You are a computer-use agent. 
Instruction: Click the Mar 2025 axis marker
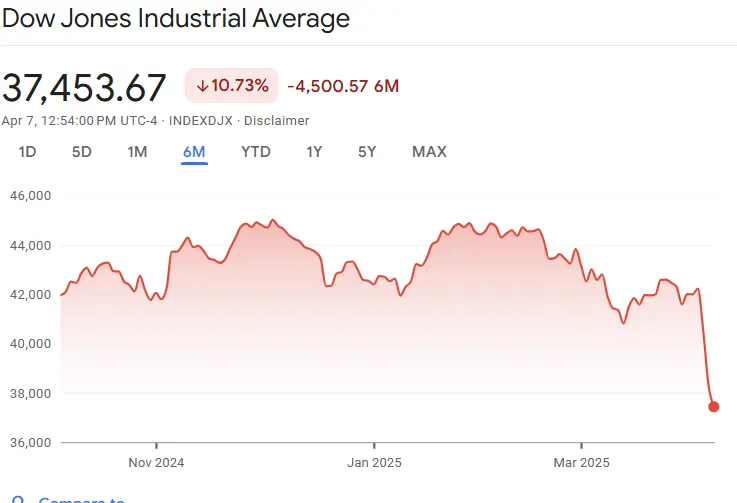coord(581,463)
